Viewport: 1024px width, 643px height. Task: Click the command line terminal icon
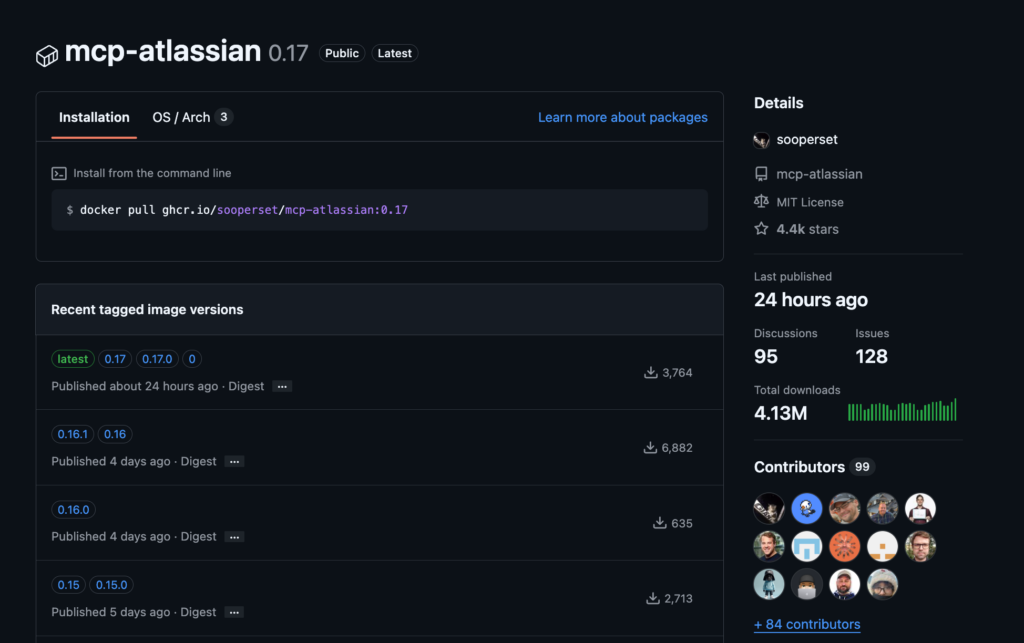pyautogui.click(x=60, y=173)
